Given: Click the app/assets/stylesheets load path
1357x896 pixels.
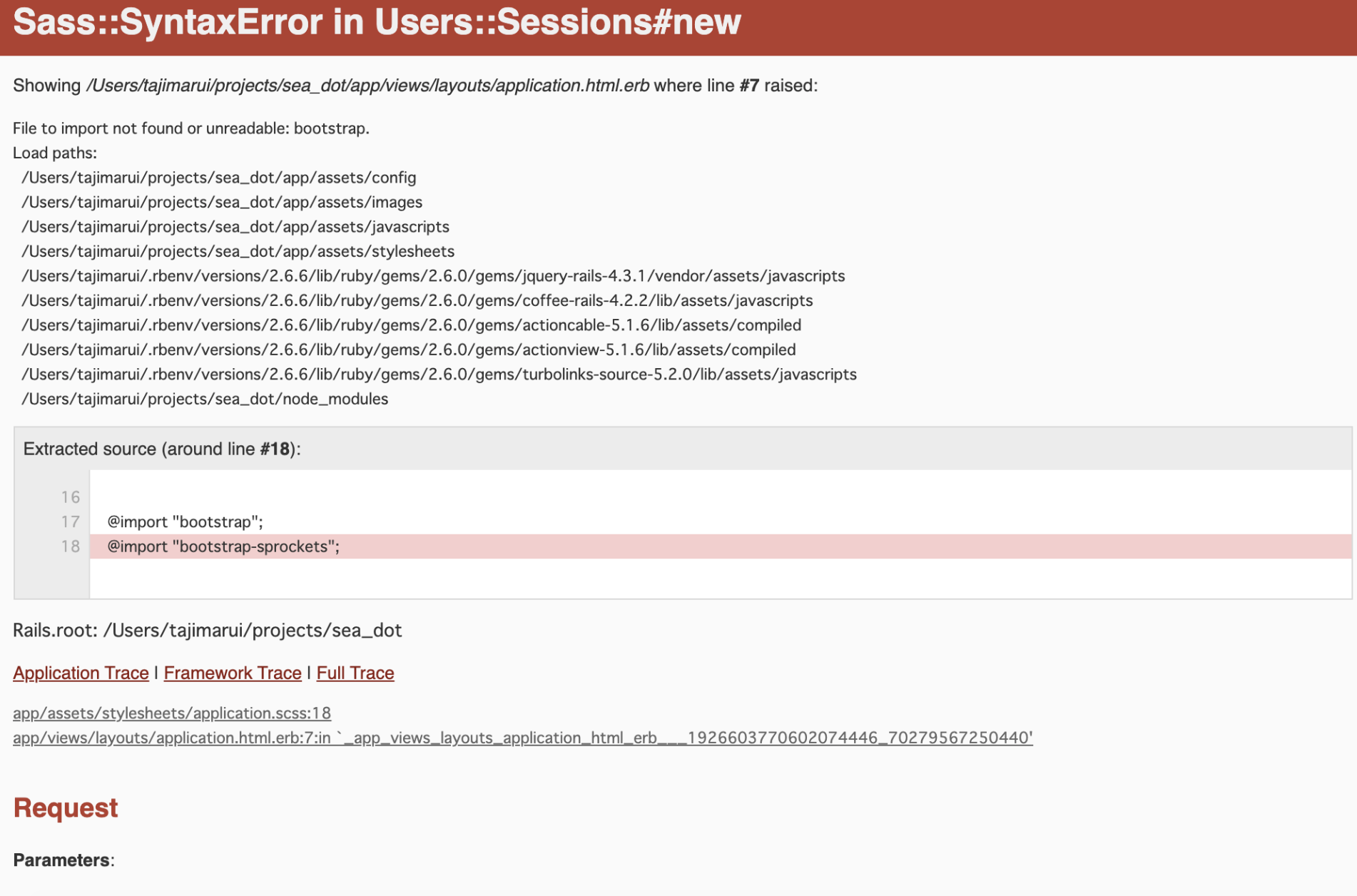Looking at the screenshot, I should point(238,251).
